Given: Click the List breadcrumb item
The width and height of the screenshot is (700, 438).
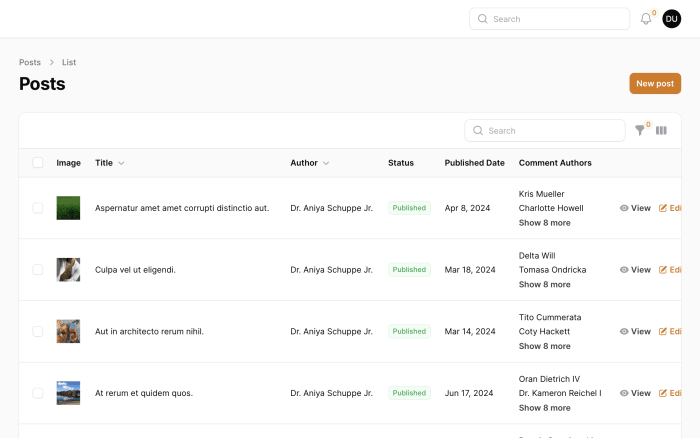Looking at the screenshot, I should click(69, 62).
